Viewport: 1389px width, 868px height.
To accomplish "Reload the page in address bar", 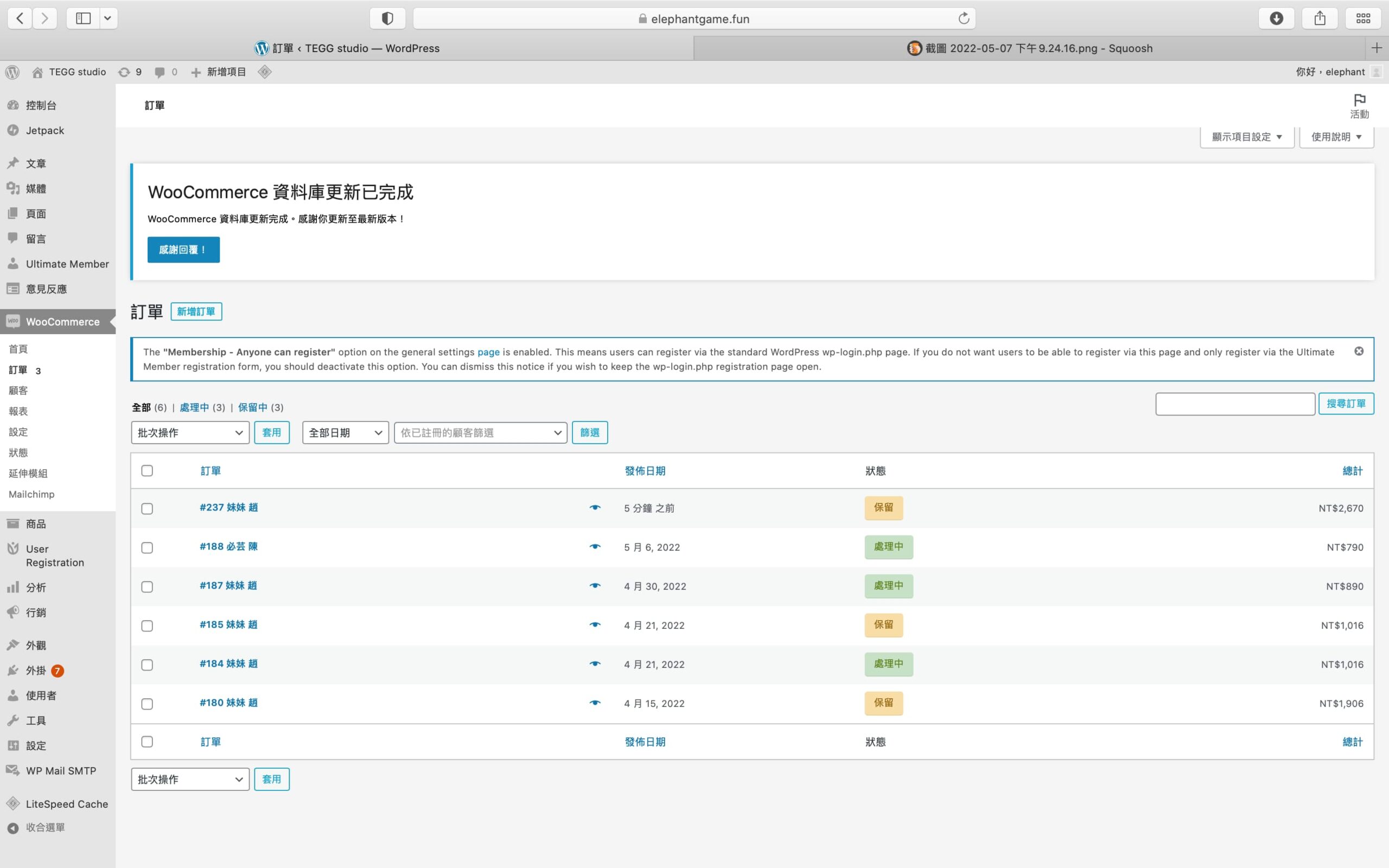I will (964, 18).
